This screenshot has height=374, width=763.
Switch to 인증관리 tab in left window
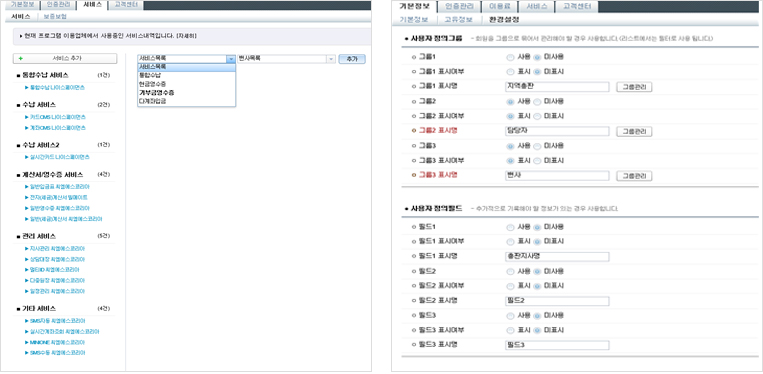(x=58, y=4)
